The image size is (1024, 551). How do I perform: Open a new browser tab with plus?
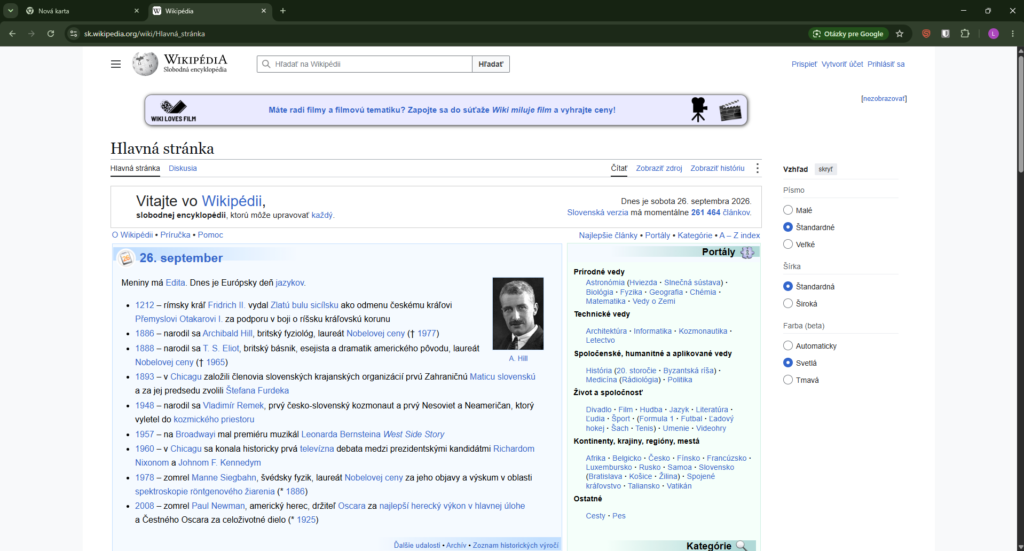click(x=283, y=10)
